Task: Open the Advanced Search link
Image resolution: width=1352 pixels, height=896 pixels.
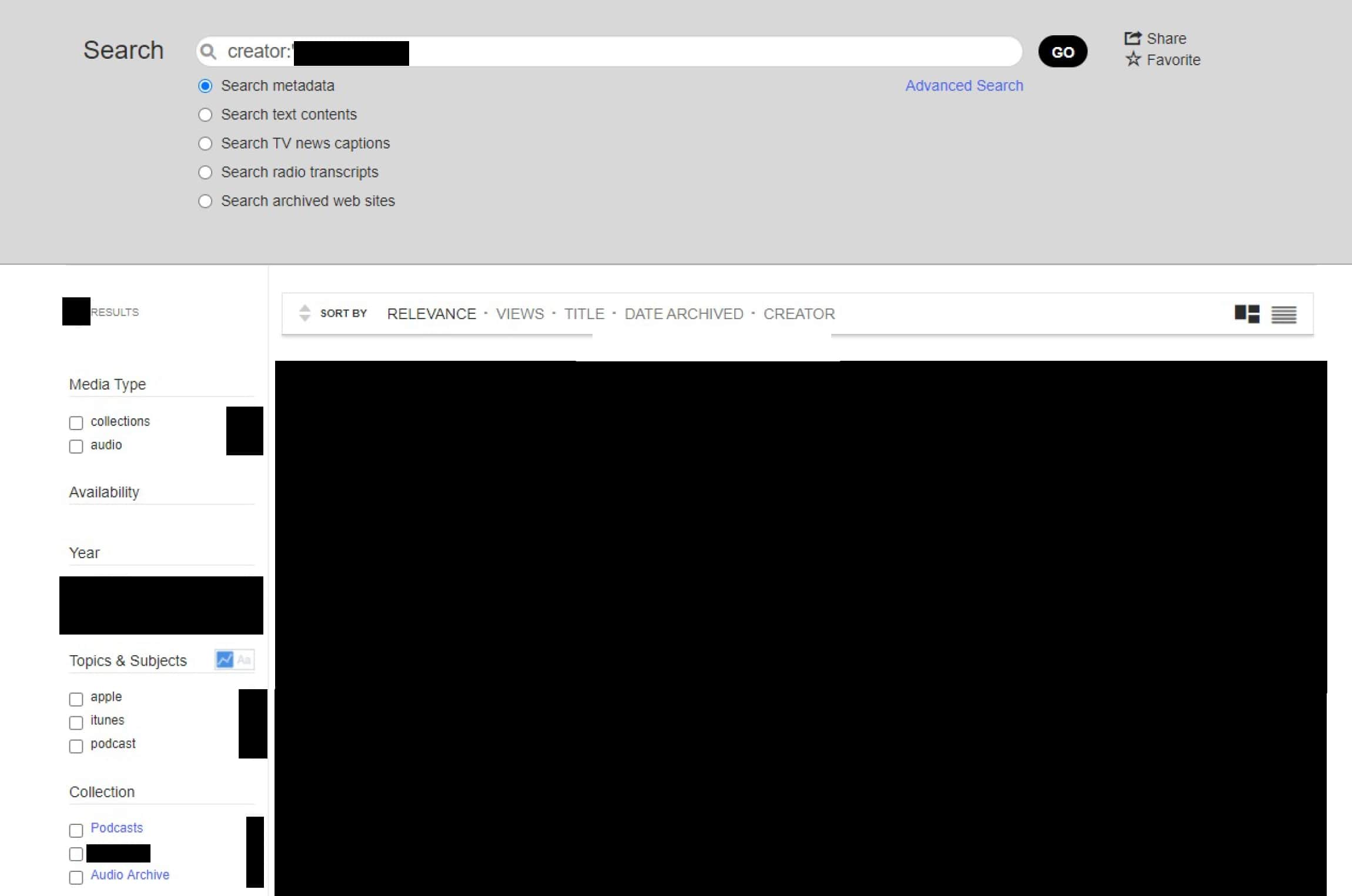Action: 963,86
